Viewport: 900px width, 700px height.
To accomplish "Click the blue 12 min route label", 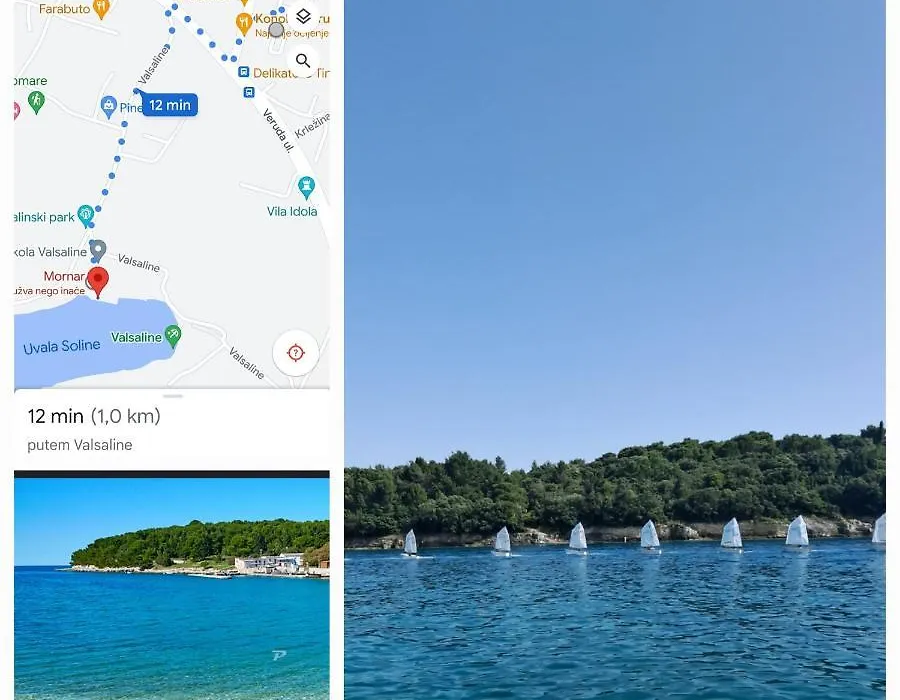I will (x=170, y=105).
